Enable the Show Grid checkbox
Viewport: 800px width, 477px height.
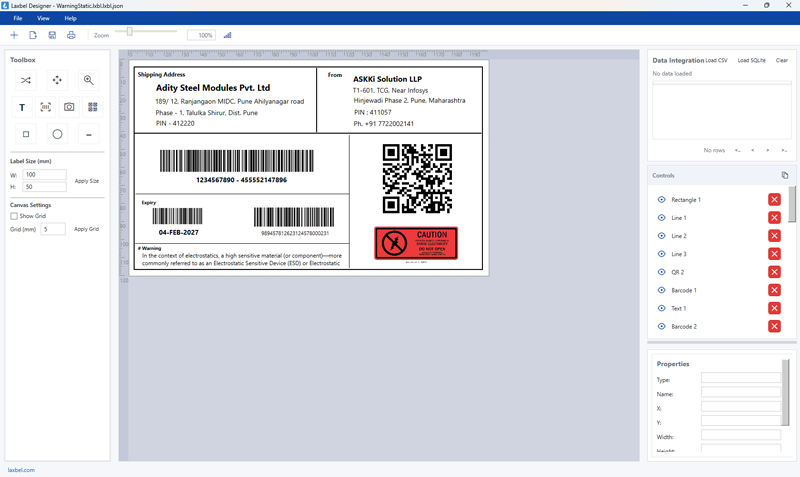point(14,216)
